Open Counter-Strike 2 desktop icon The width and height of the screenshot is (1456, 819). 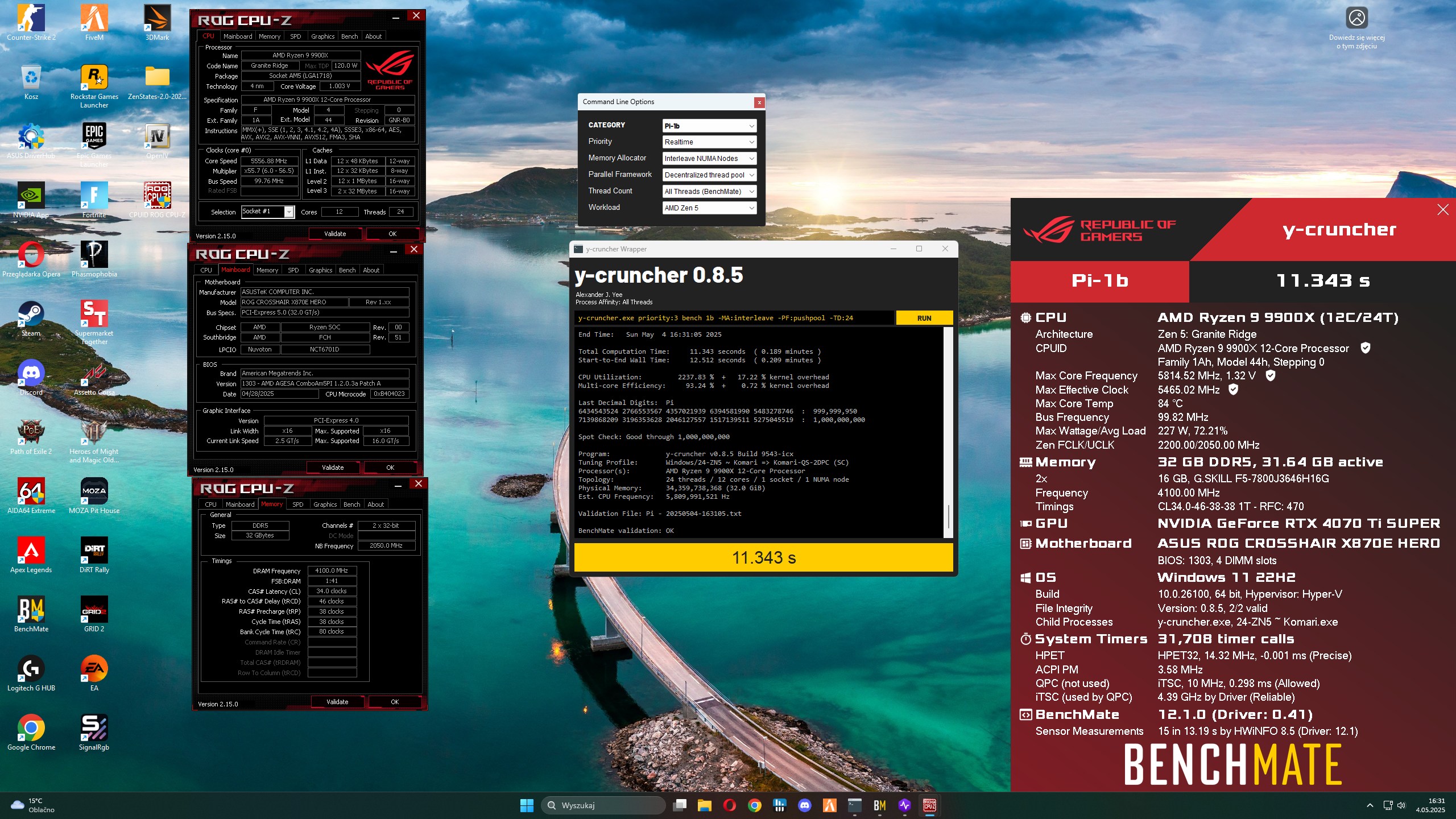(x=31, y=23)
